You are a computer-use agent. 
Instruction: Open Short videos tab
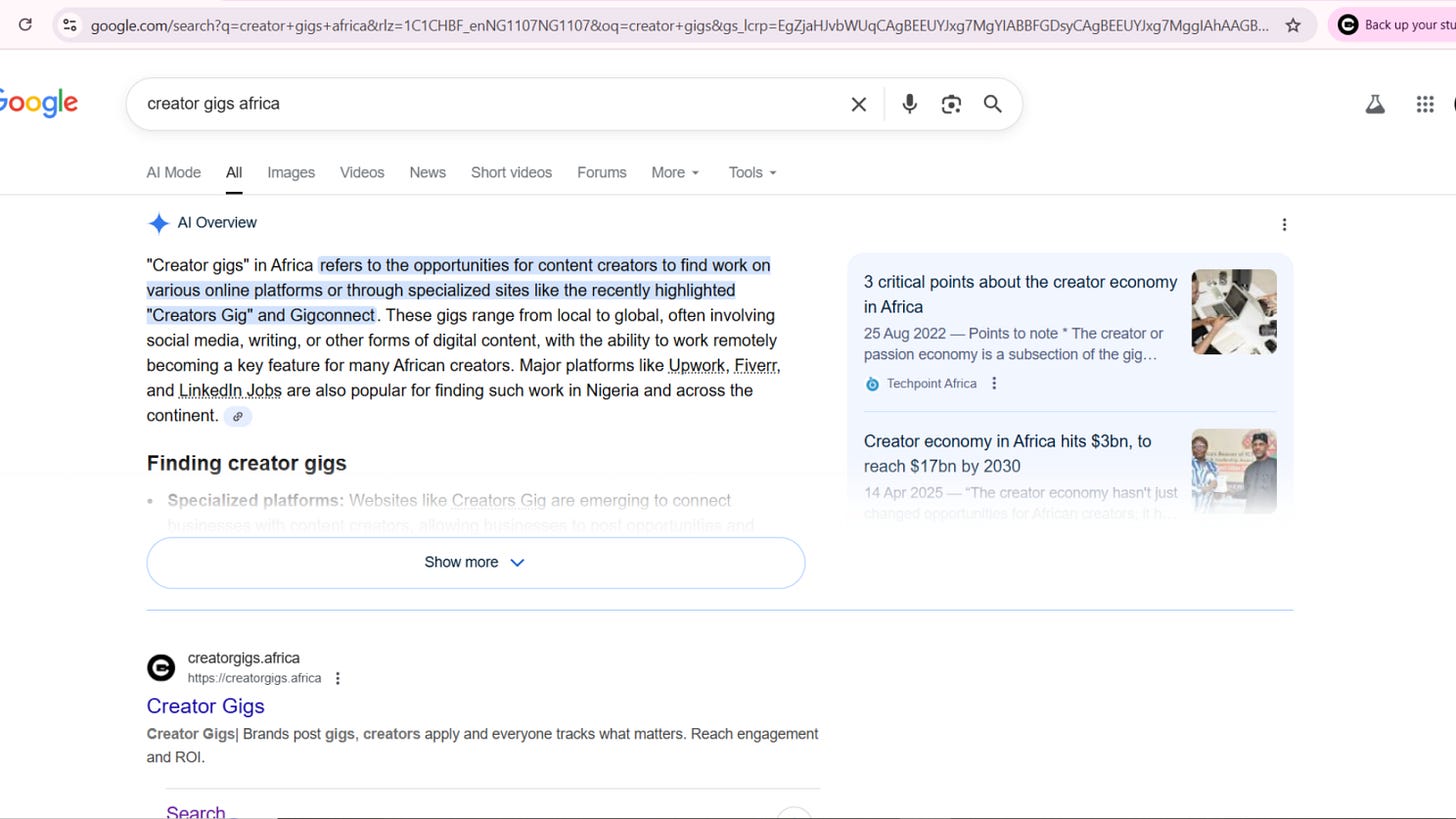[x=511, y=172]
